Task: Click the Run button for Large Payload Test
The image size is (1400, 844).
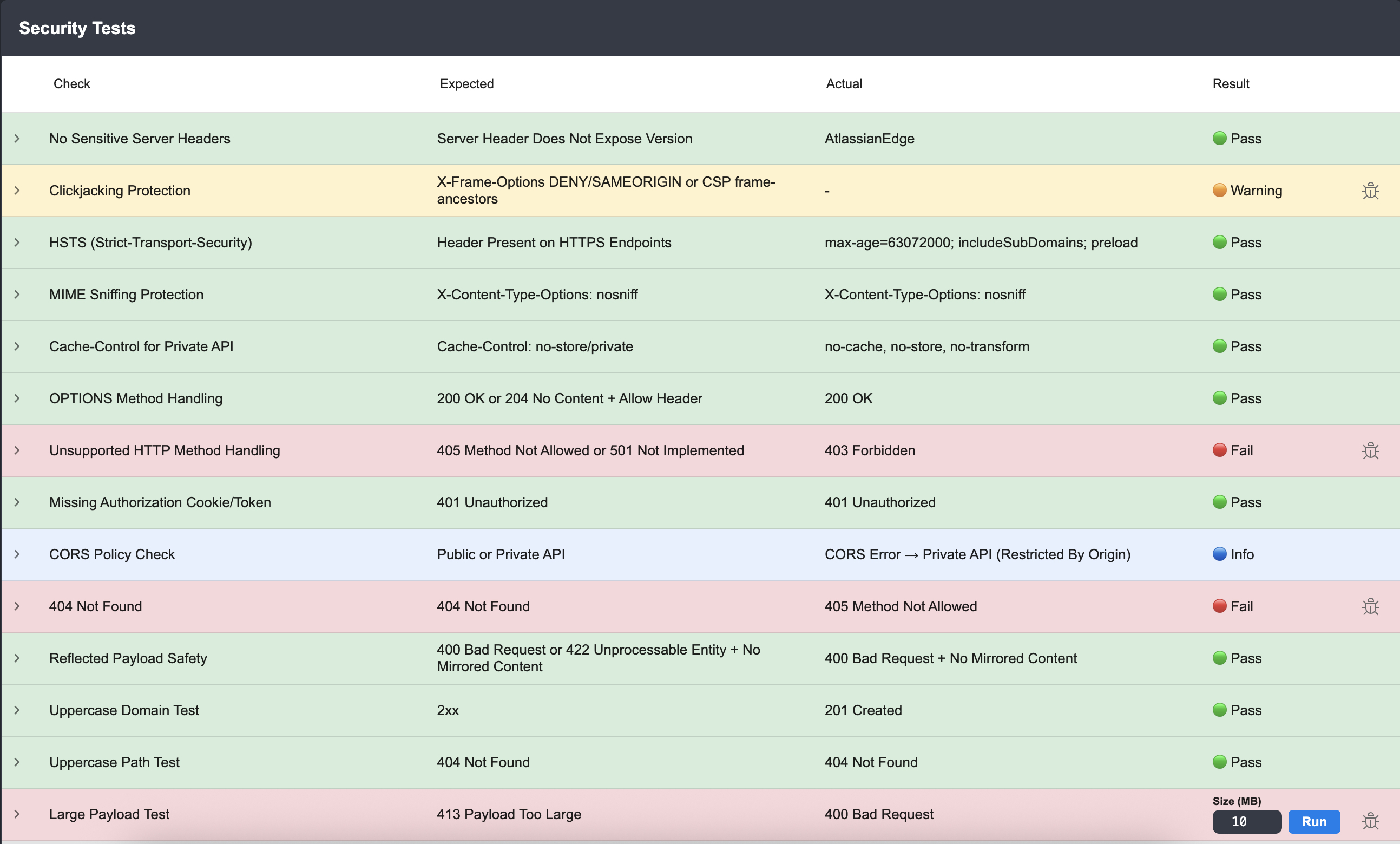Action: (x=1314, y=822)
